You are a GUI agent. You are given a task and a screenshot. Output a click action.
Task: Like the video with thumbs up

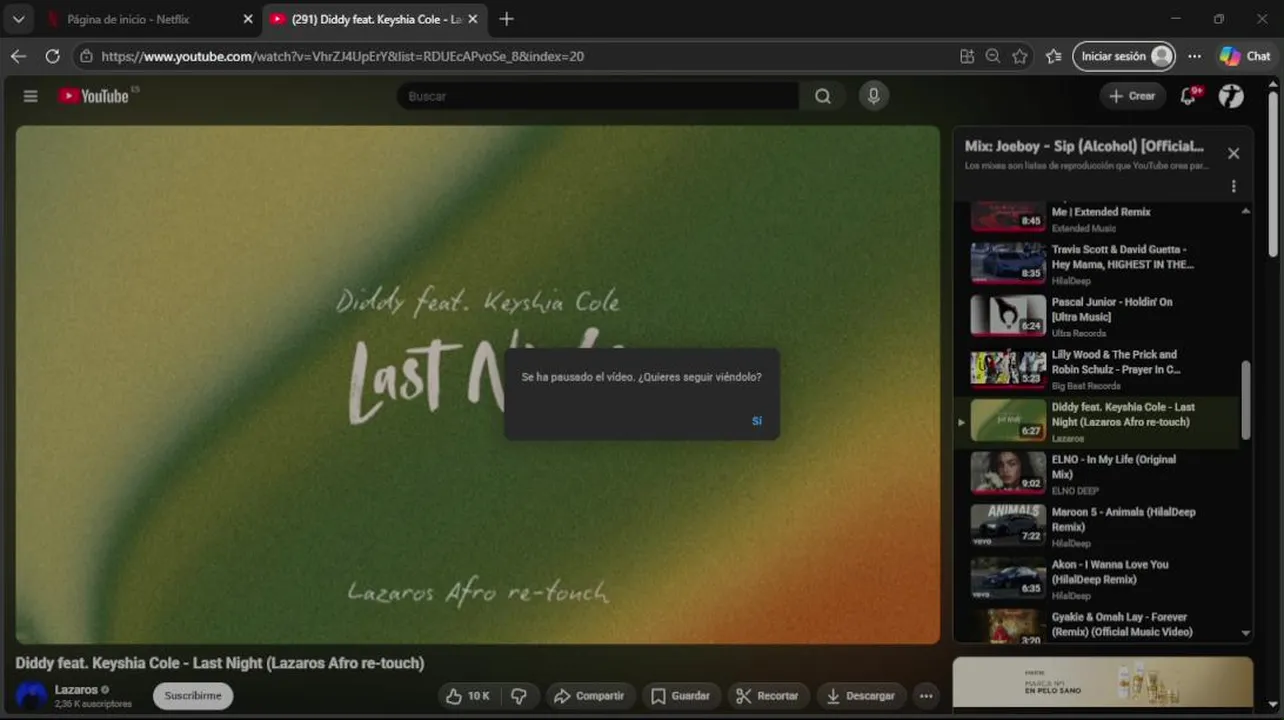[x=467, y=696]
